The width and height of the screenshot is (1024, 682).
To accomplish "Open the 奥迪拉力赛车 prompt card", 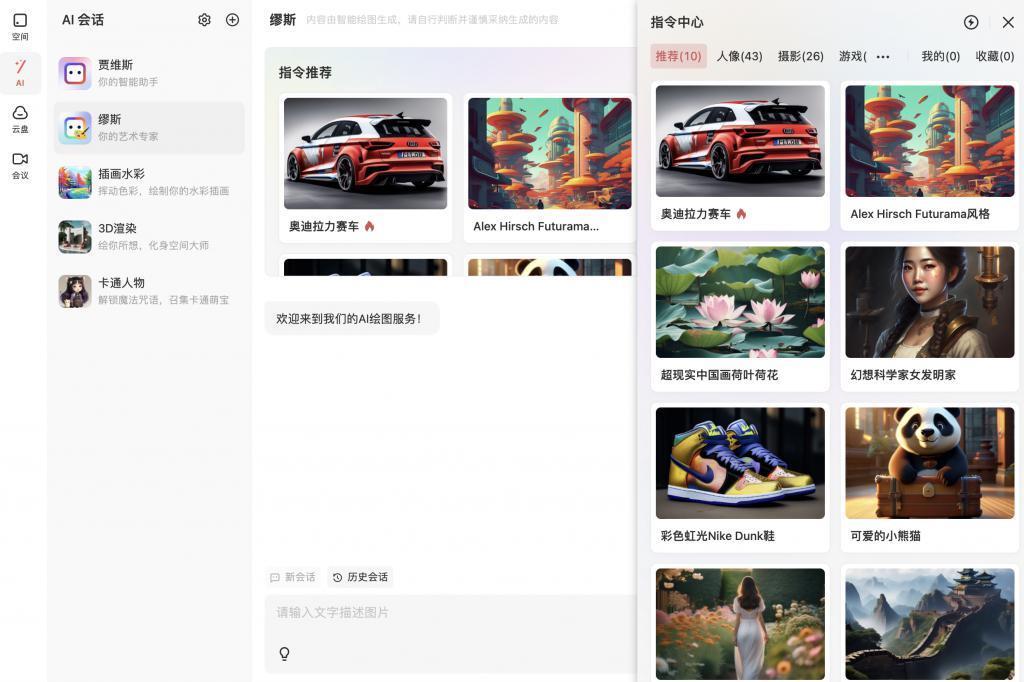I will (740, 155).
